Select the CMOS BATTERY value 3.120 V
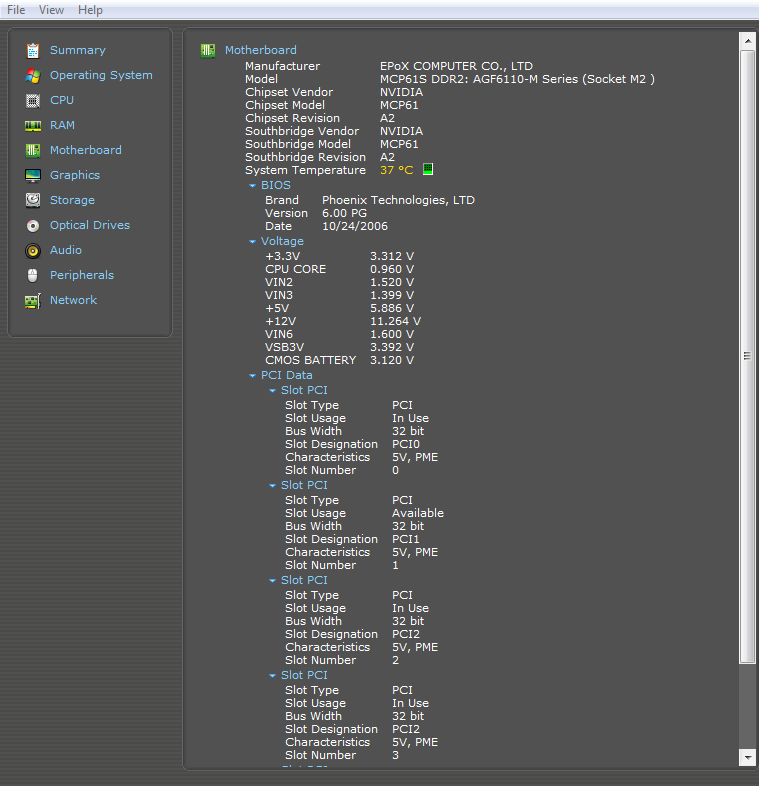759x786 pixels. coord(392,360)
